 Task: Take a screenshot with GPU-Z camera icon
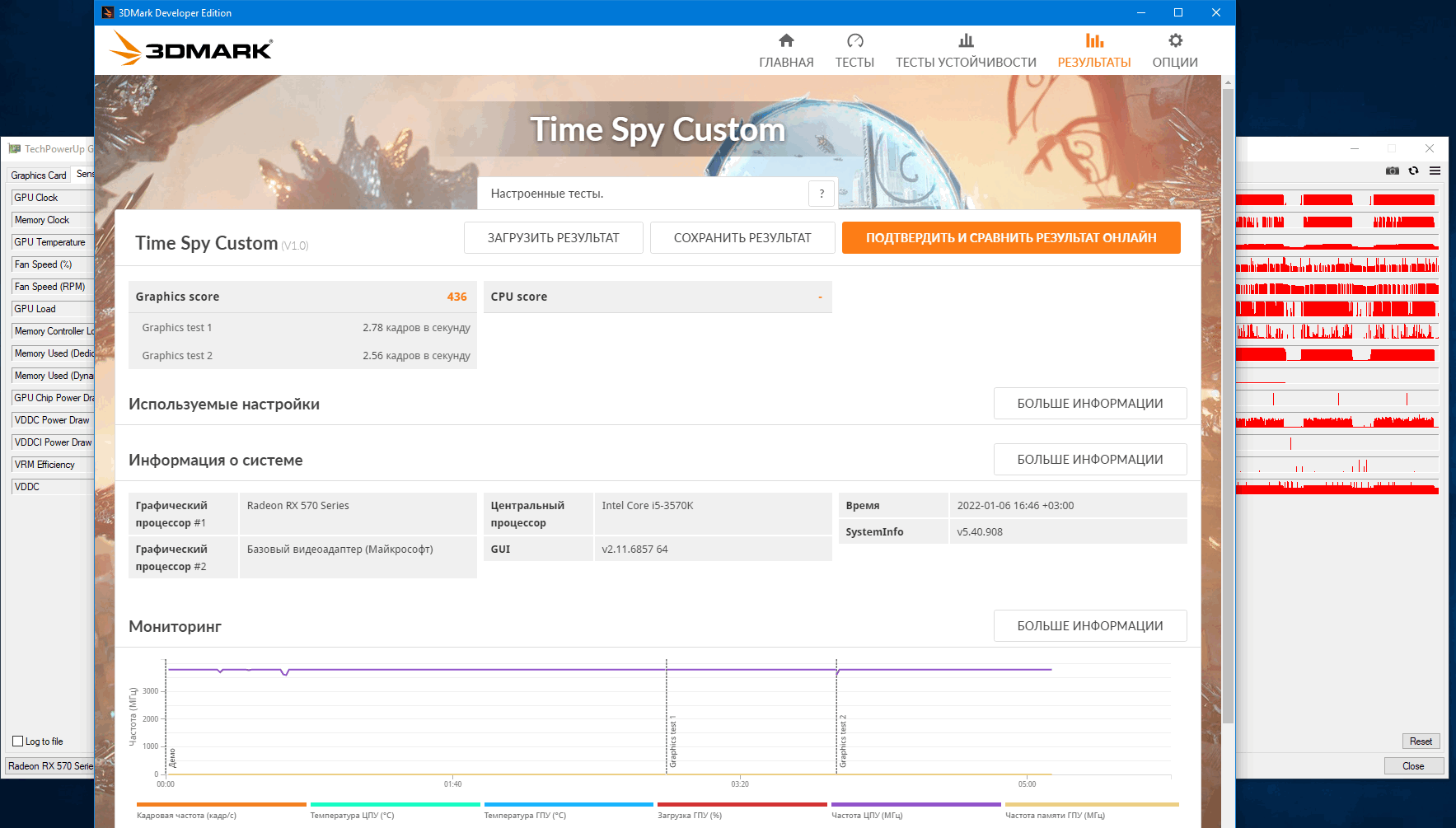click(x=1393, y=171)
